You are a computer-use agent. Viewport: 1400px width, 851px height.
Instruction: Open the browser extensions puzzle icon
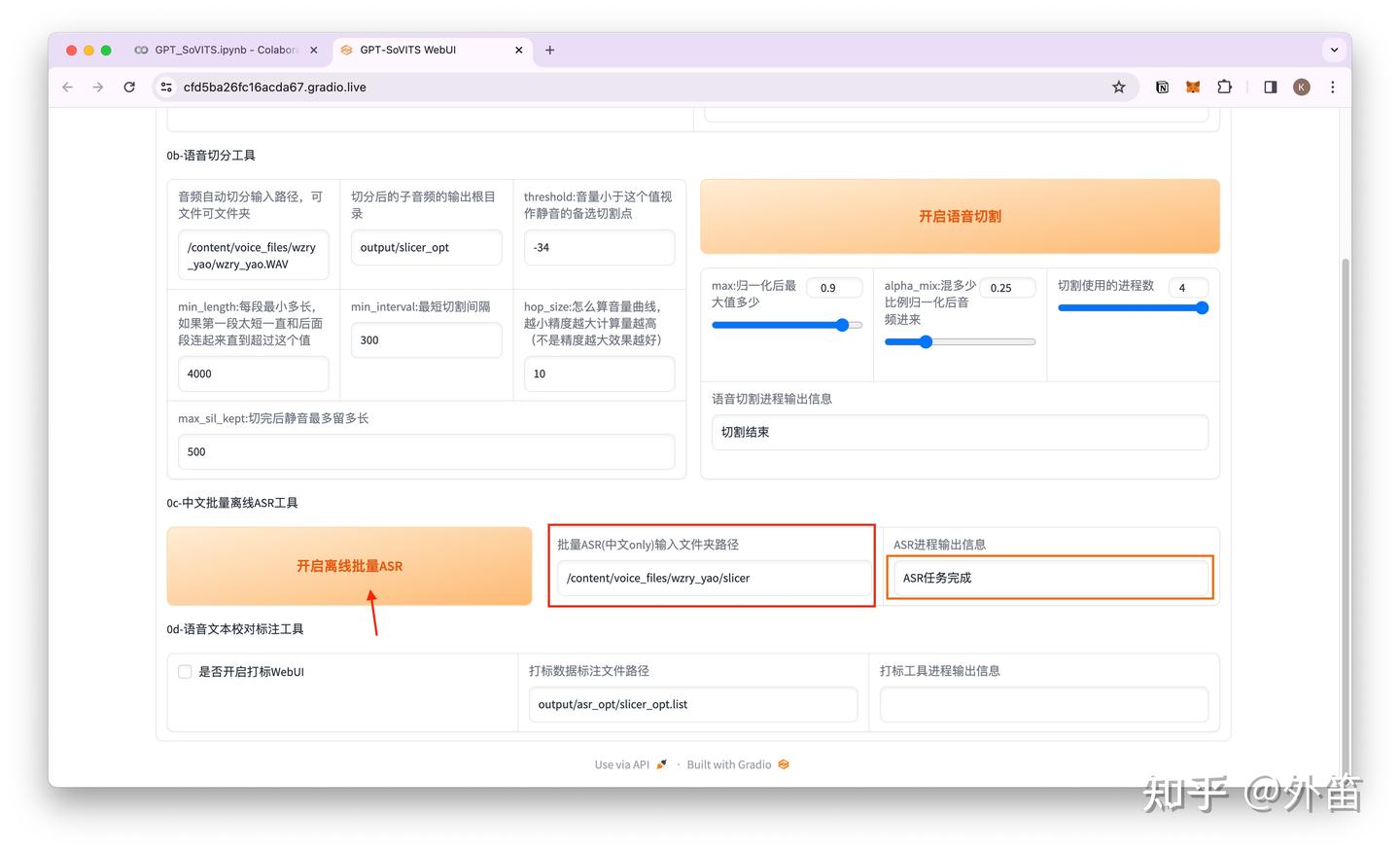point(1224,87)
